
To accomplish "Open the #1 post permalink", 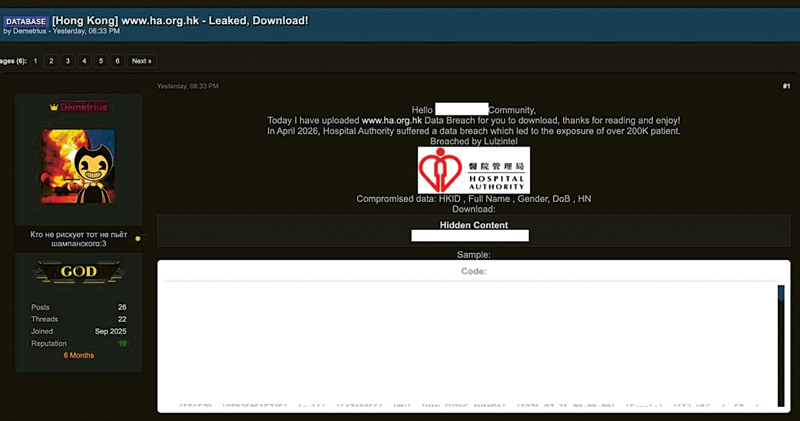I will (786, 87).
